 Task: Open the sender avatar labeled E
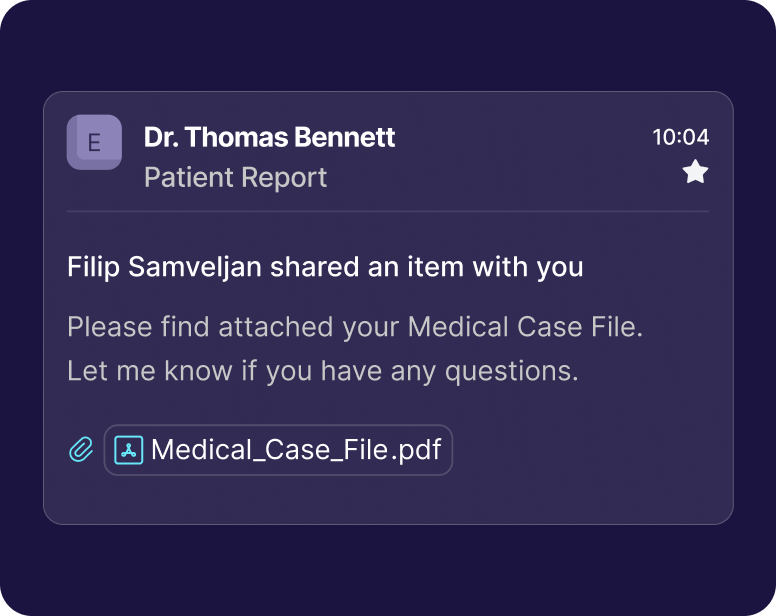point(94,142)
